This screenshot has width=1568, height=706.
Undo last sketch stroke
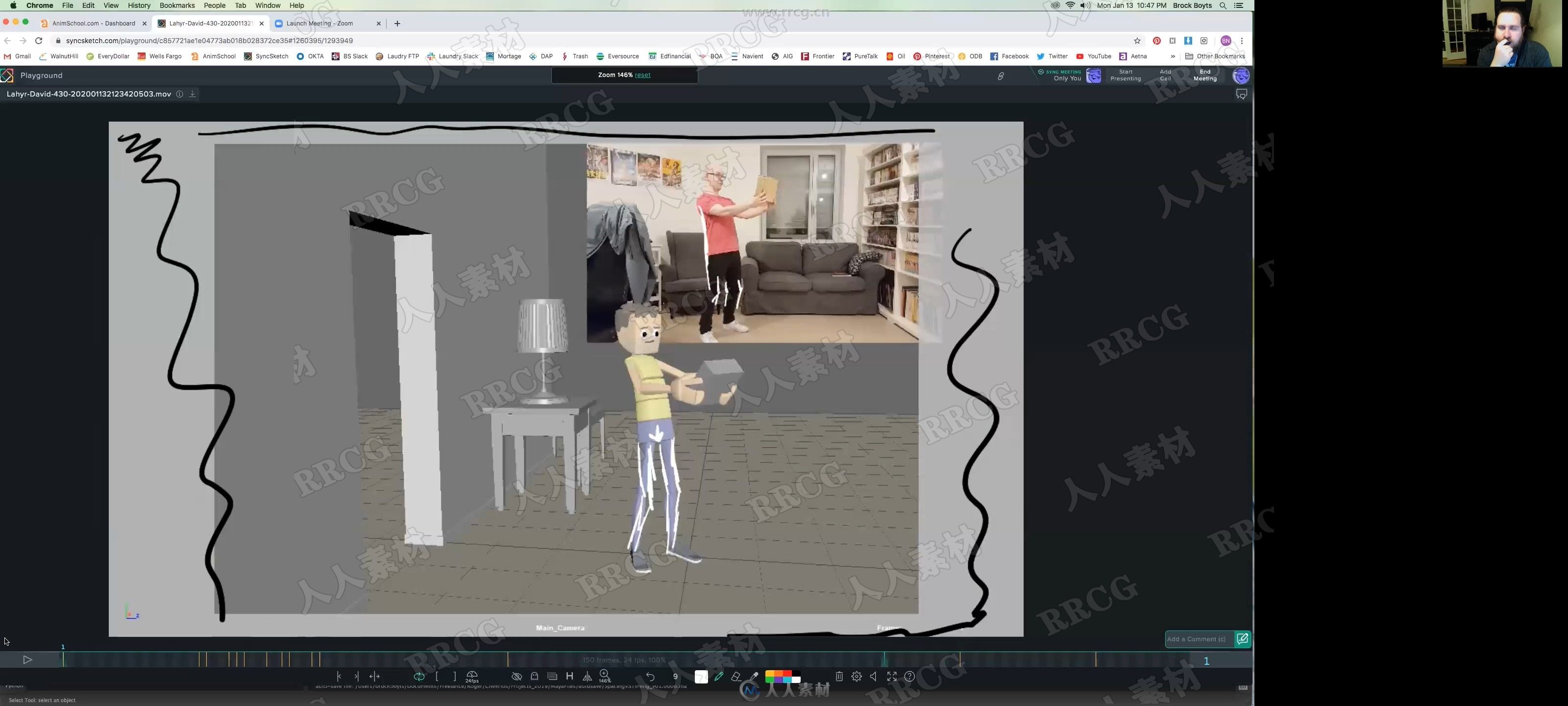click(x=650, y=676)
